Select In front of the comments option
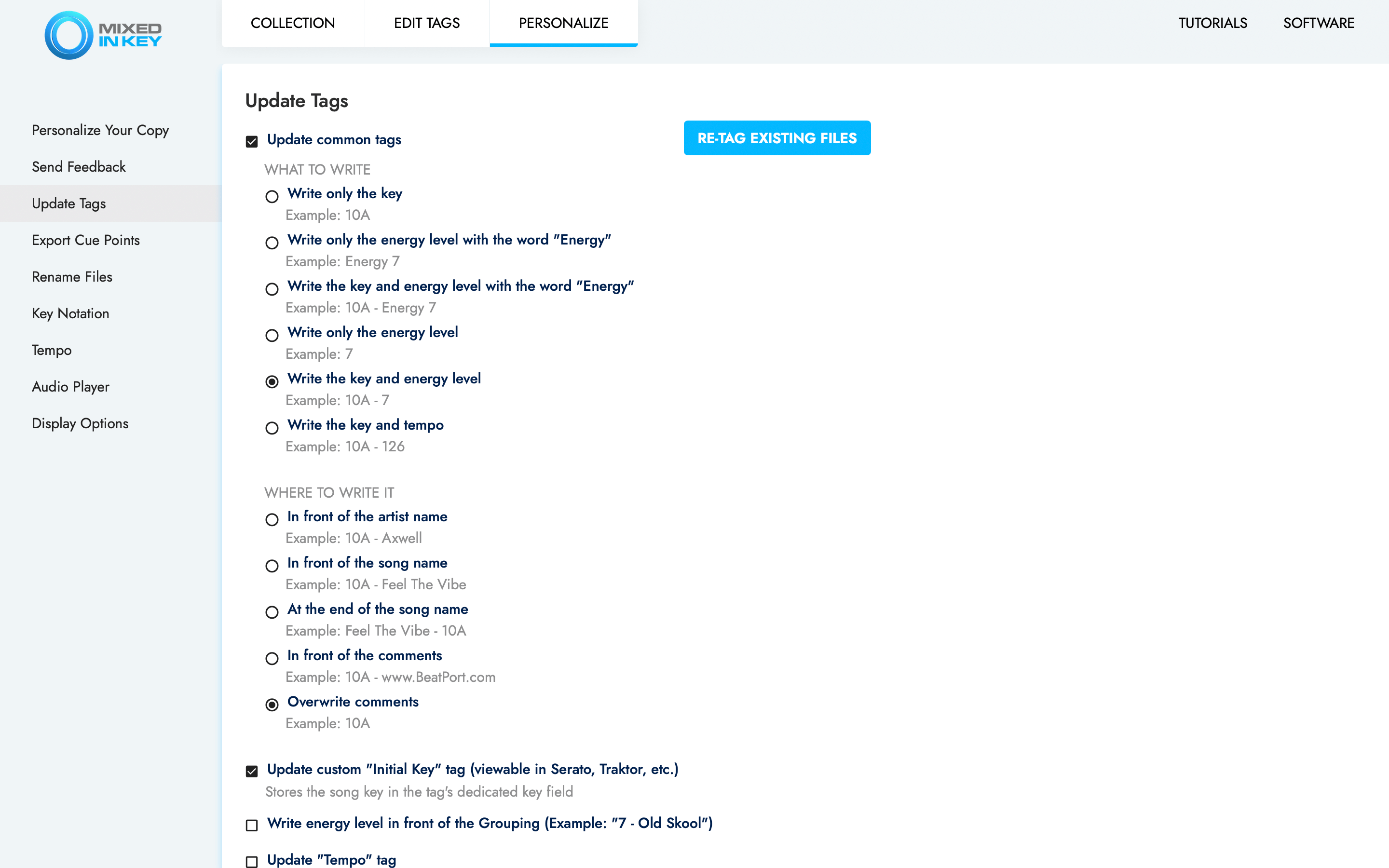The width and height of the screenshot is (1389, 868). pos(272,658)
